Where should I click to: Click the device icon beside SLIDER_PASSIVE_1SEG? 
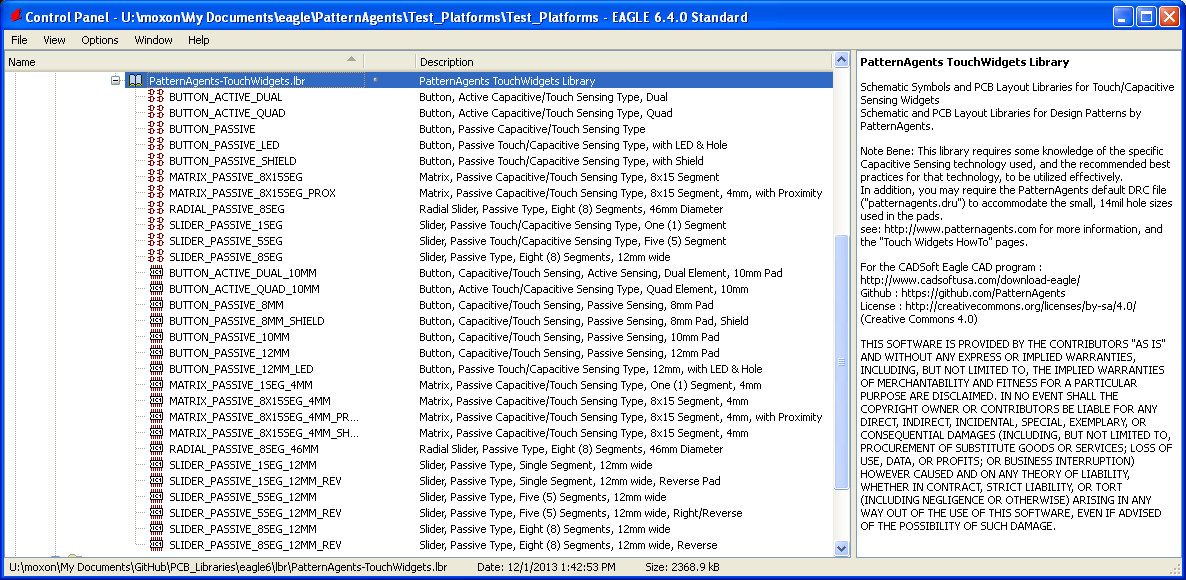coord(156,225)
